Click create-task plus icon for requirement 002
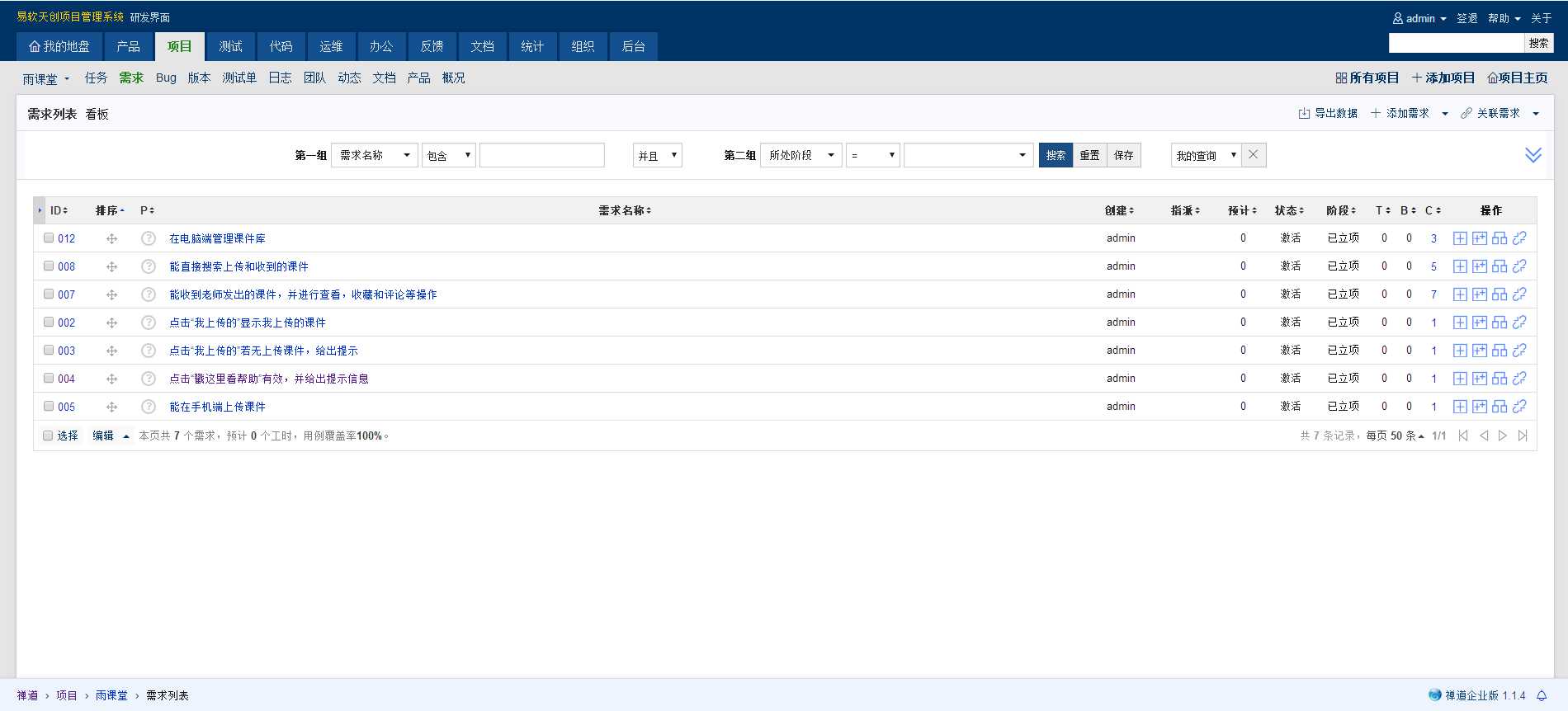Screen dimensions: 1568x711 [1460, 323]
